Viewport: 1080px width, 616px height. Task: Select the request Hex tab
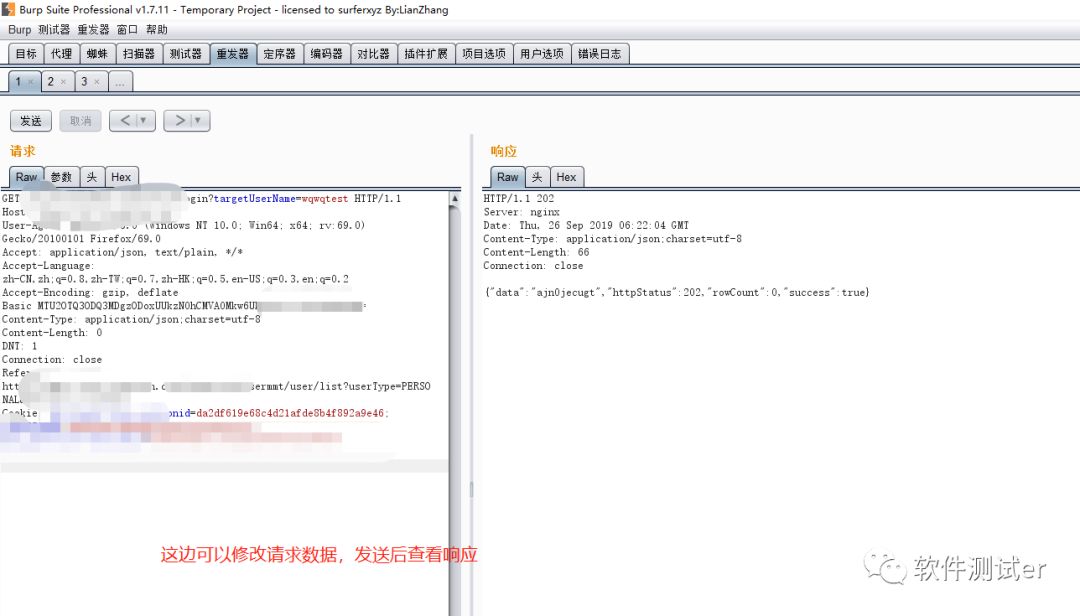tap(121, 177)
